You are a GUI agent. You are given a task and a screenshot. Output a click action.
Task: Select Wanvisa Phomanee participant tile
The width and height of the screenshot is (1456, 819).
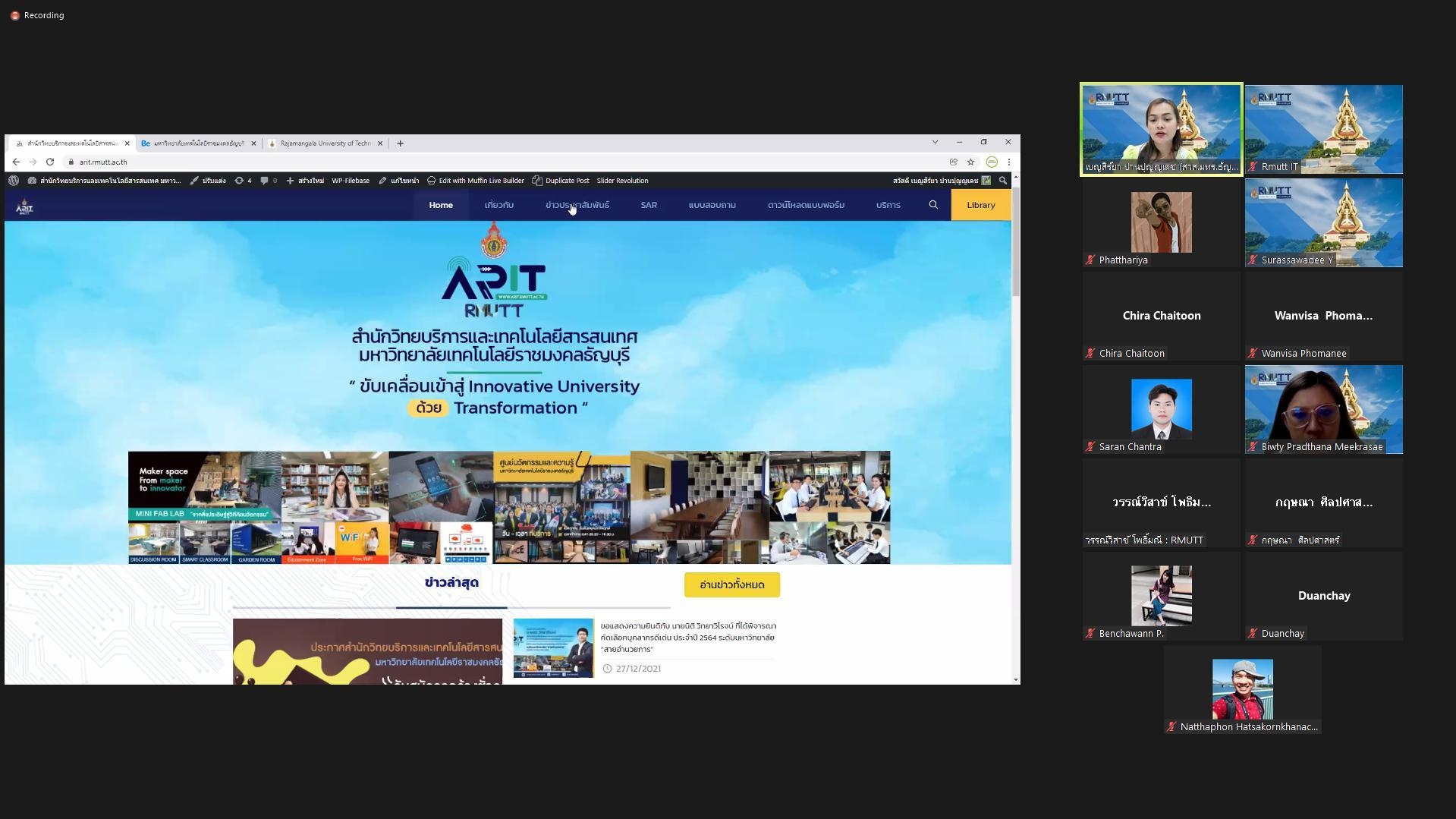click(x=1324, y=316)
